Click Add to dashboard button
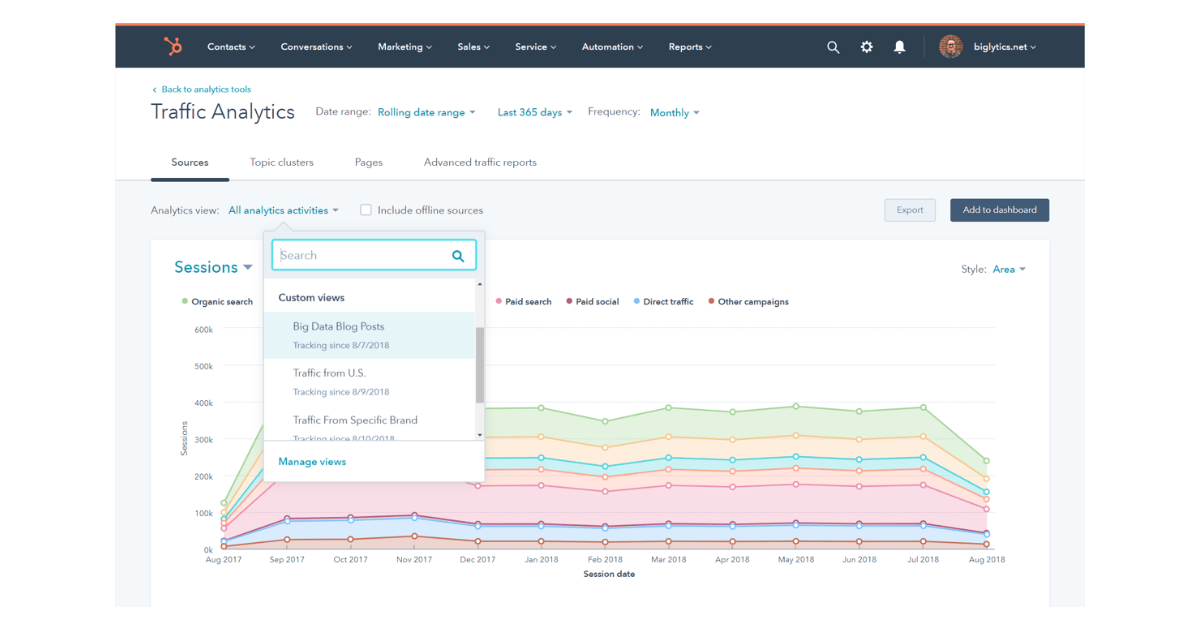This screenshot has height=630, width=1200. (999, 210)
